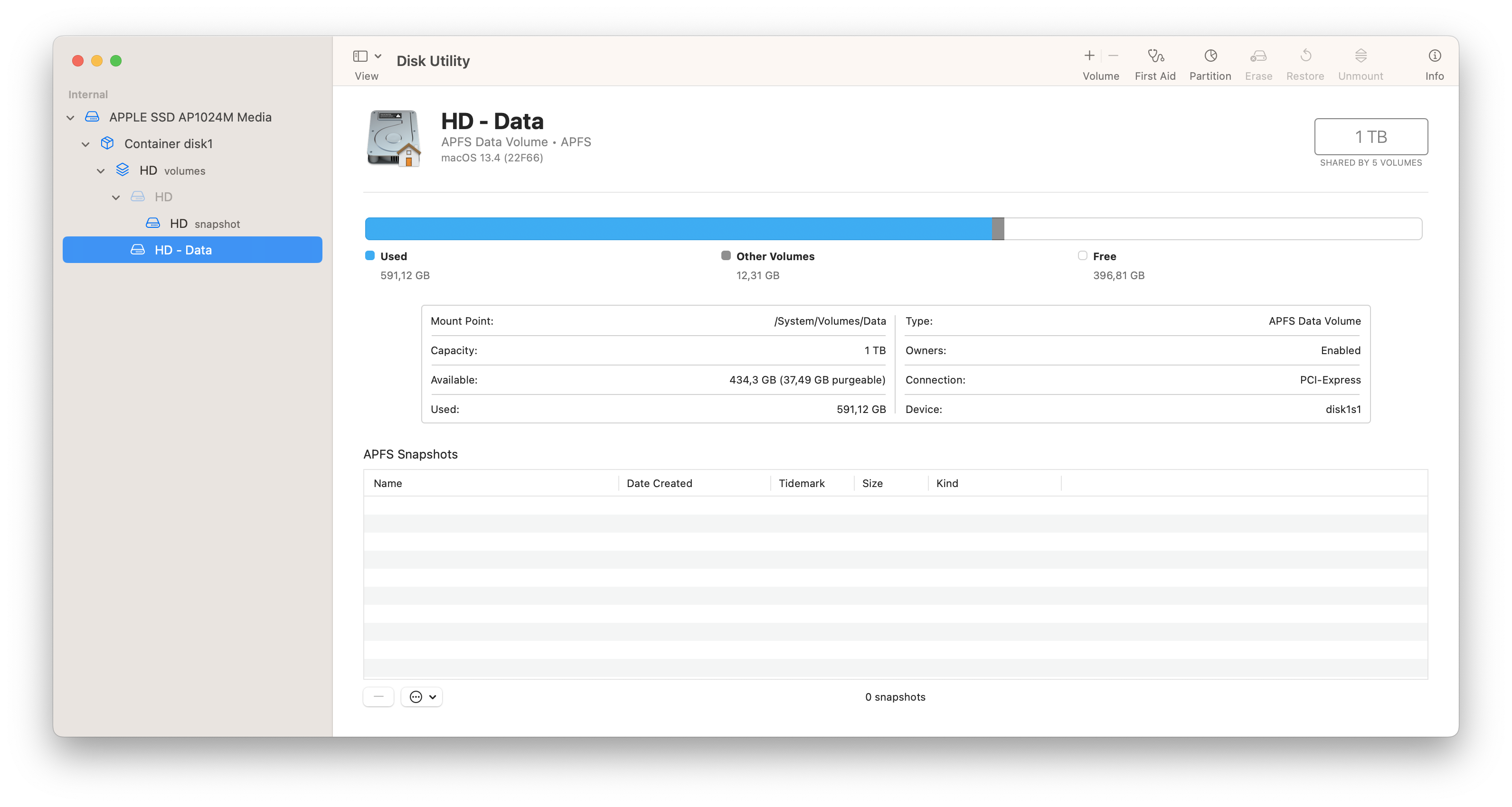Sort snapshots by Date Created column

point(659,483)
